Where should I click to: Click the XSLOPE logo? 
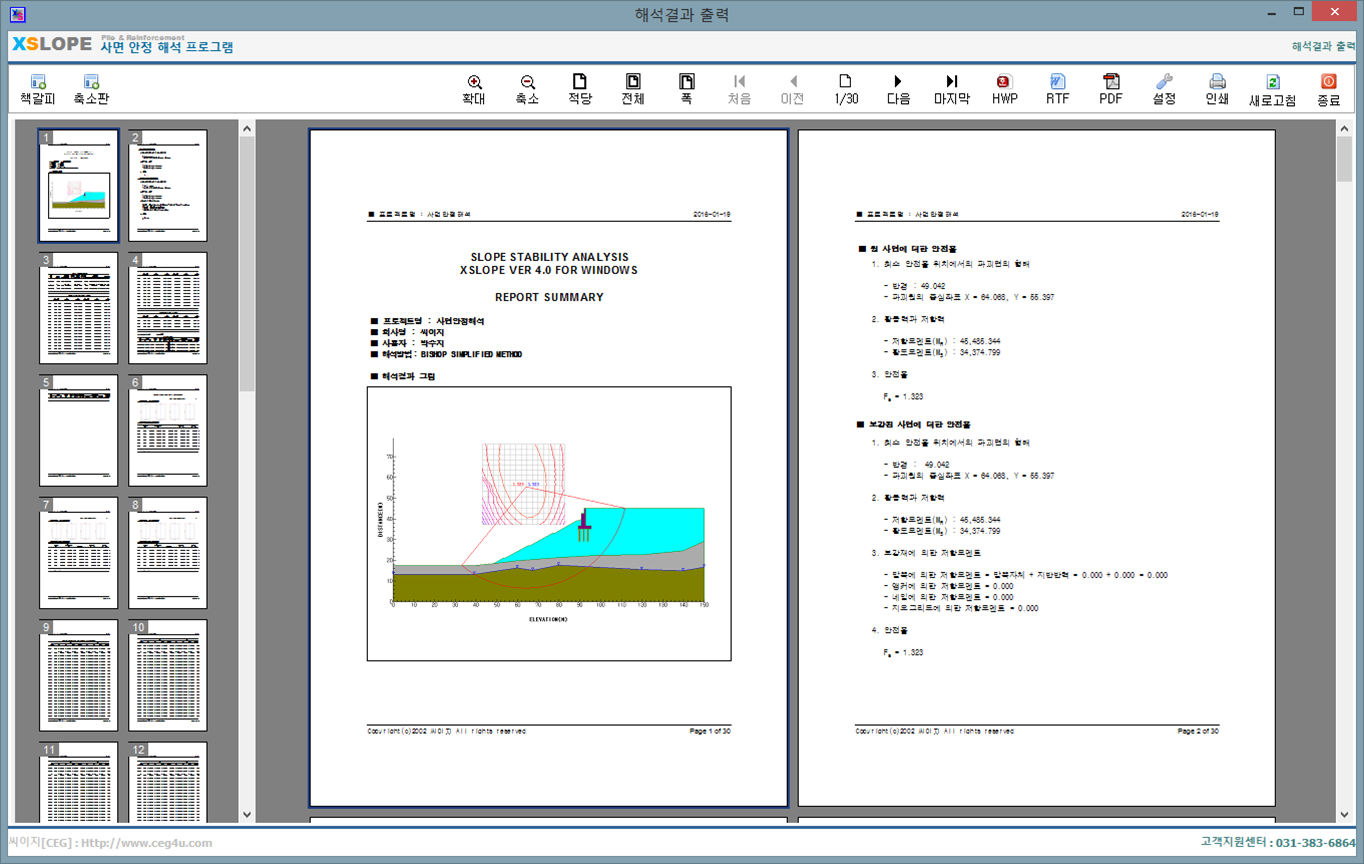[51, 45]
